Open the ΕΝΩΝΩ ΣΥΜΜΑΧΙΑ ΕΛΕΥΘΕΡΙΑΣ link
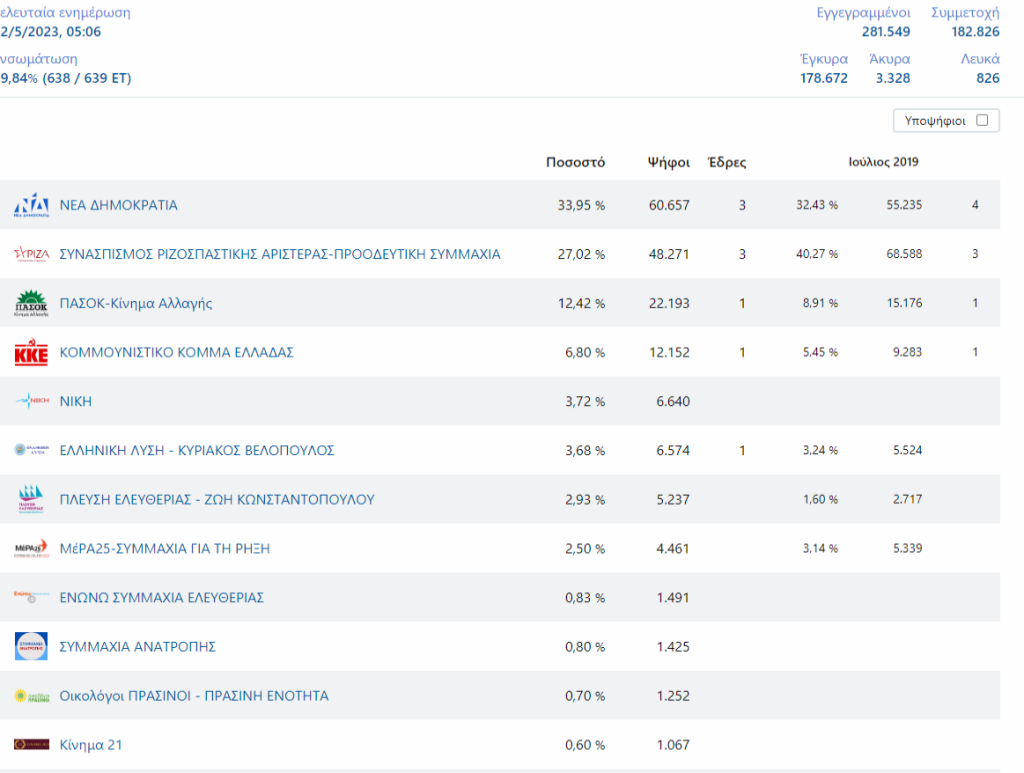Image resolution: width=1024 pixels, height=773 pixels. point(161,597)
